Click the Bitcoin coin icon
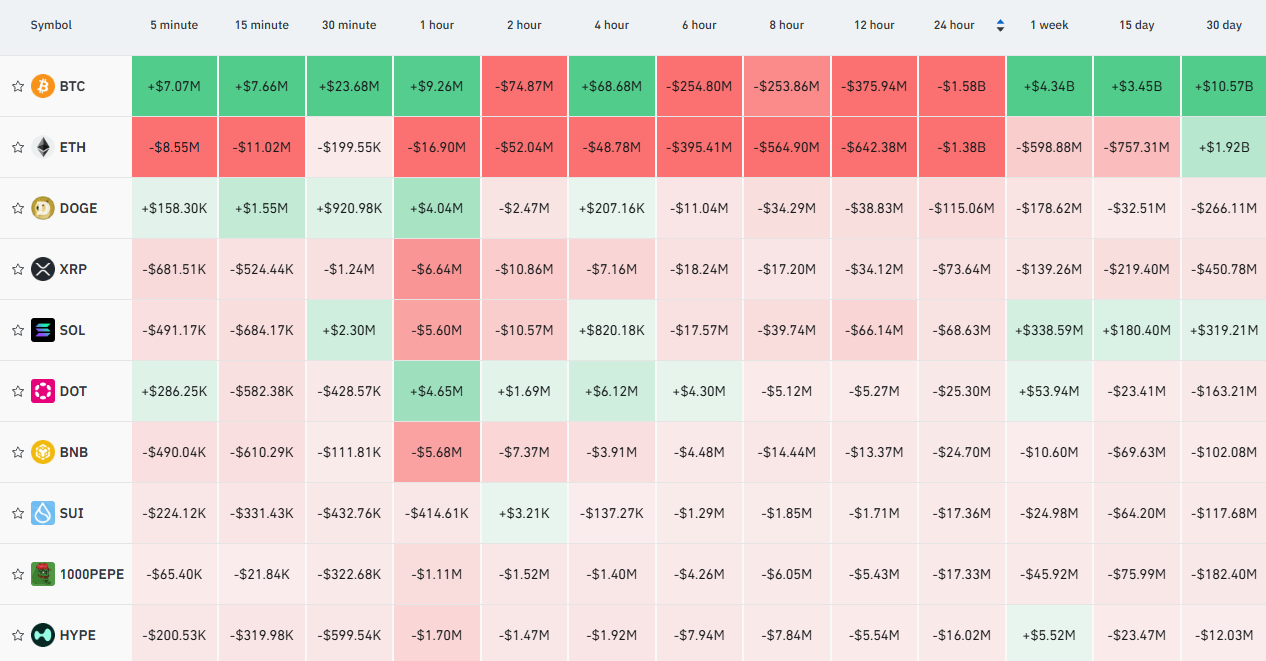Viewport: 1266px width, 661px height. click(43, 86)
